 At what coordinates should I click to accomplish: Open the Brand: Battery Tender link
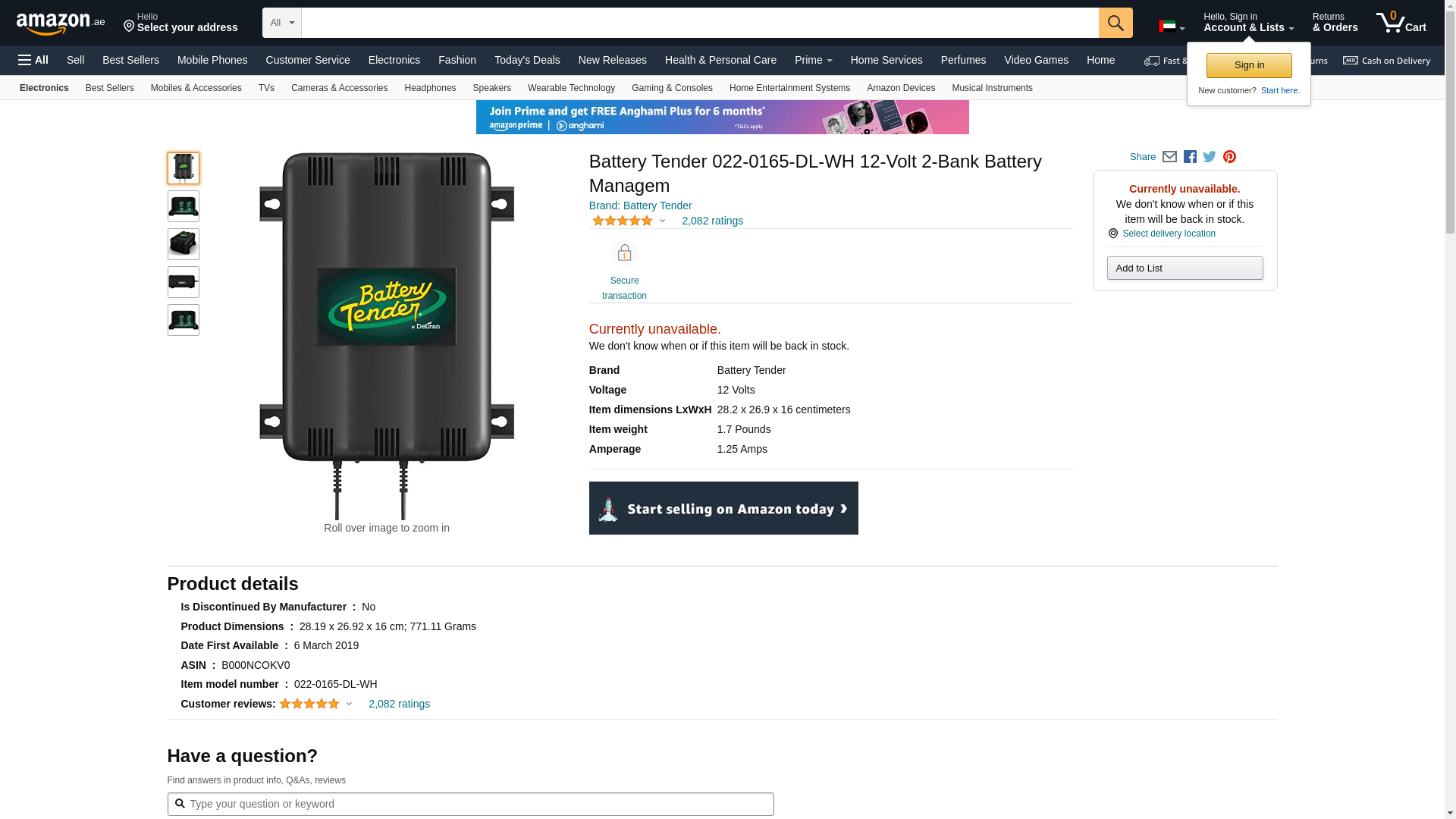click(640, 206)
